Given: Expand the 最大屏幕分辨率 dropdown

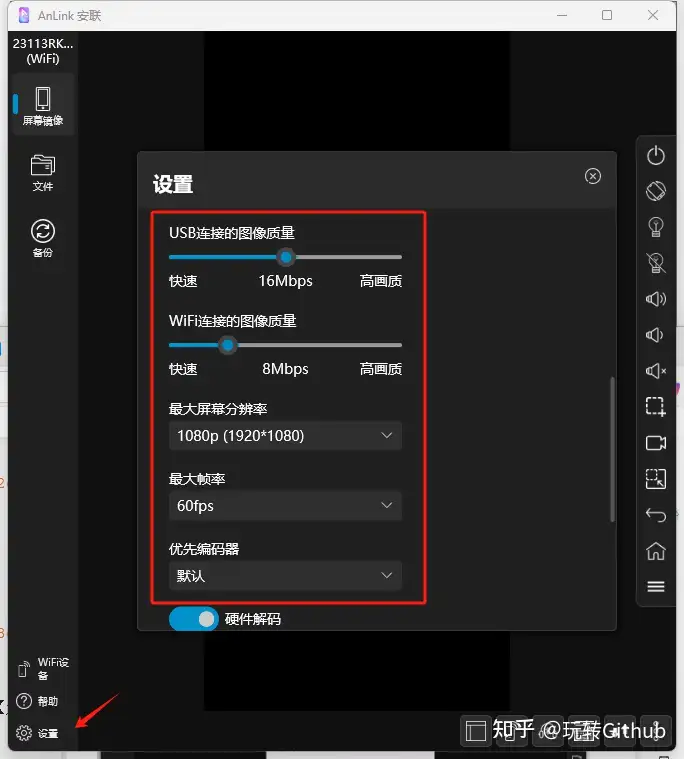Looking at the screenshot, I should tap(285, 436).
